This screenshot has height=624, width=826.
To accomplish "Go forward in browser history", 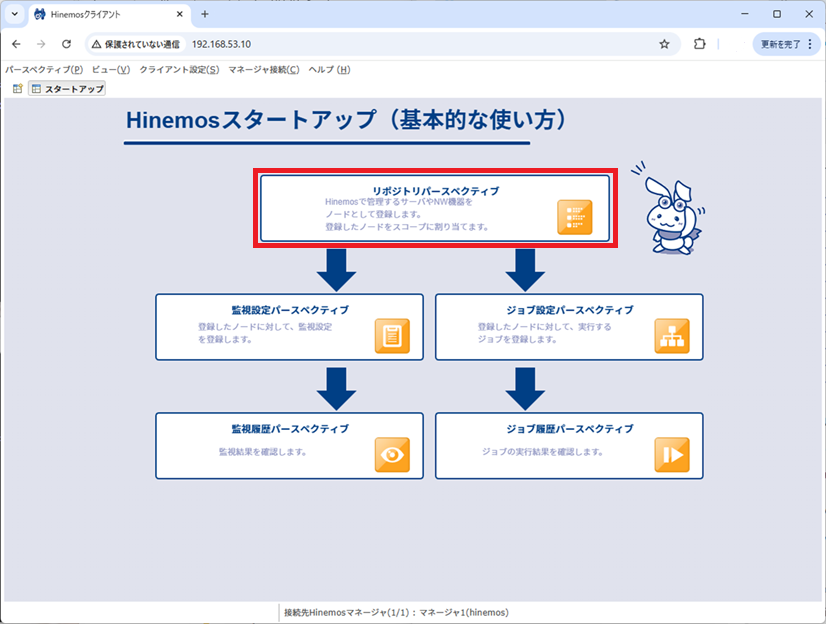I will coord(41,44).
